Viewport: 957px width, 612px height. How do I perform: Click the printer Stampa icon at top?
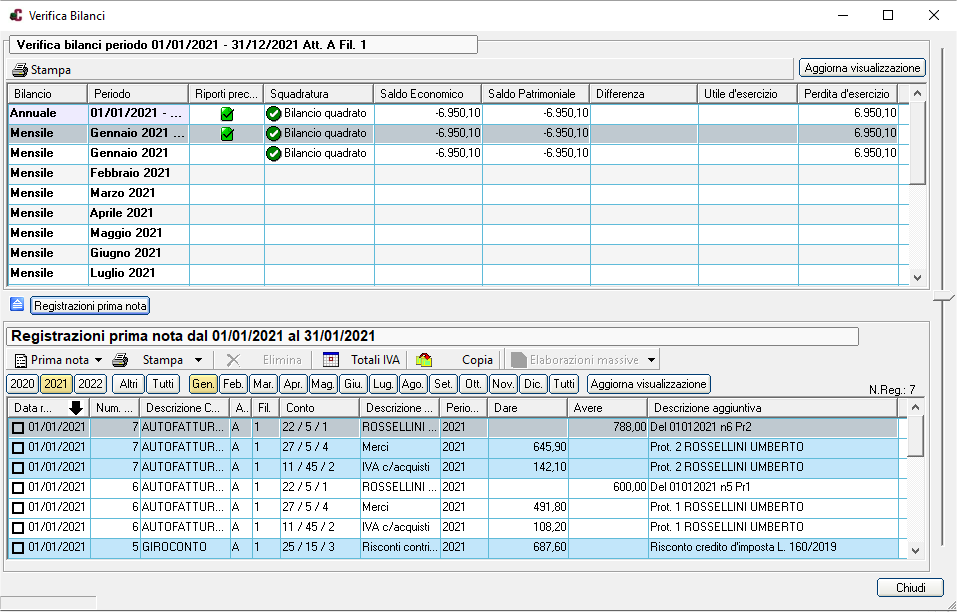click(x=19, y=70)
